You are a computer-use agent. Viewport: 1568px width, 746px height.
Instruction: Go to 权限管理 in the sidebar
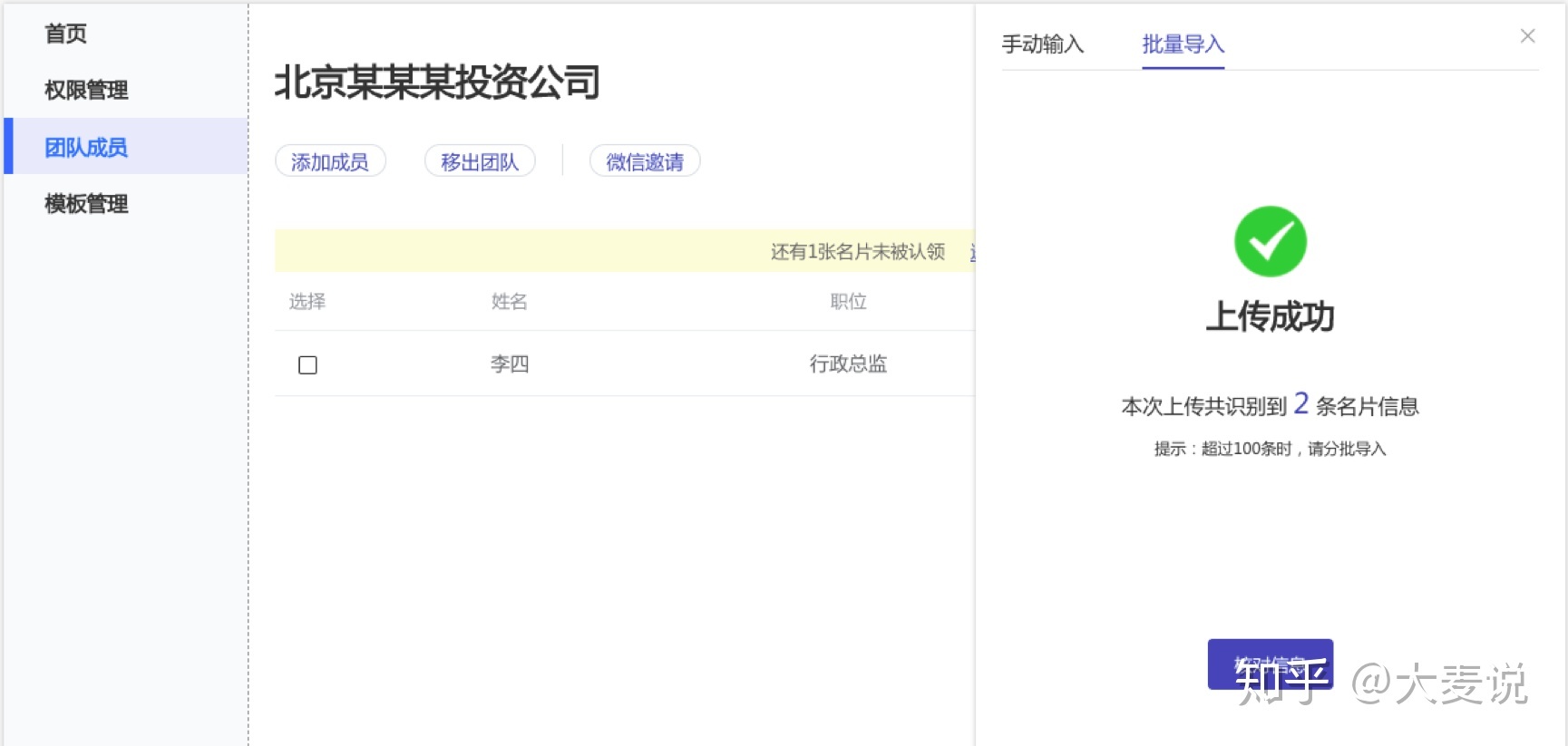(86, 90)
